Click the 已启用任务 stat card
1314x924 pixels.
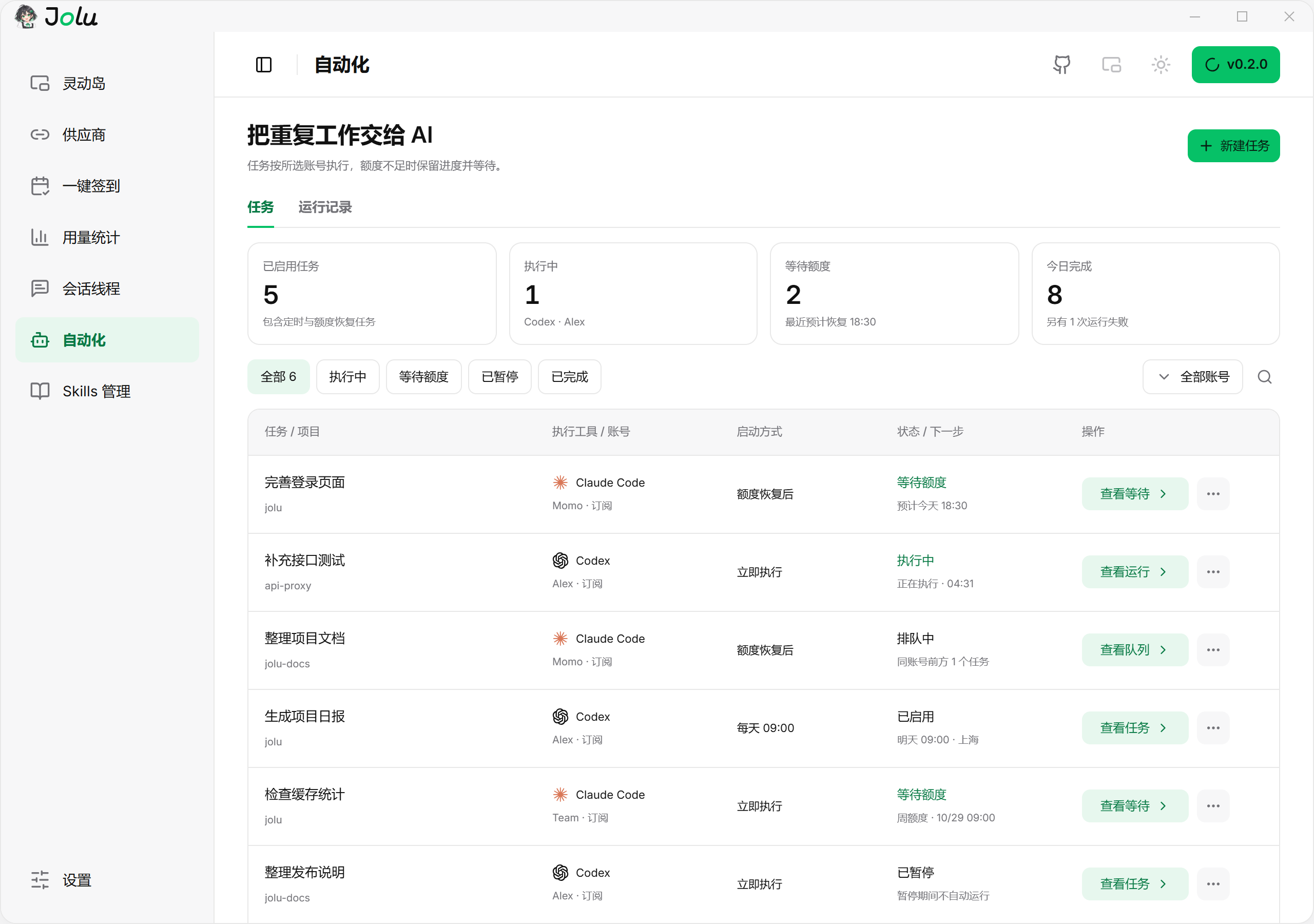click(372, 294)
